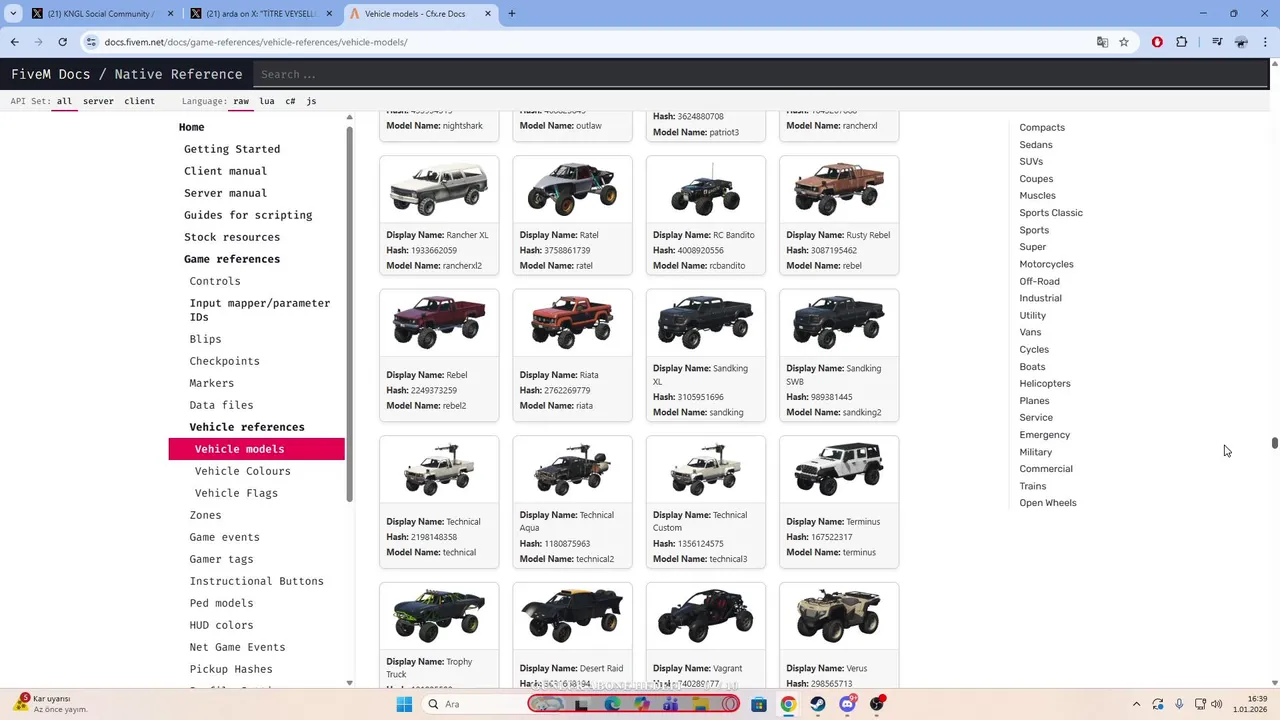
Task: Open Vehicle references in sidebar
Action: 247,427
